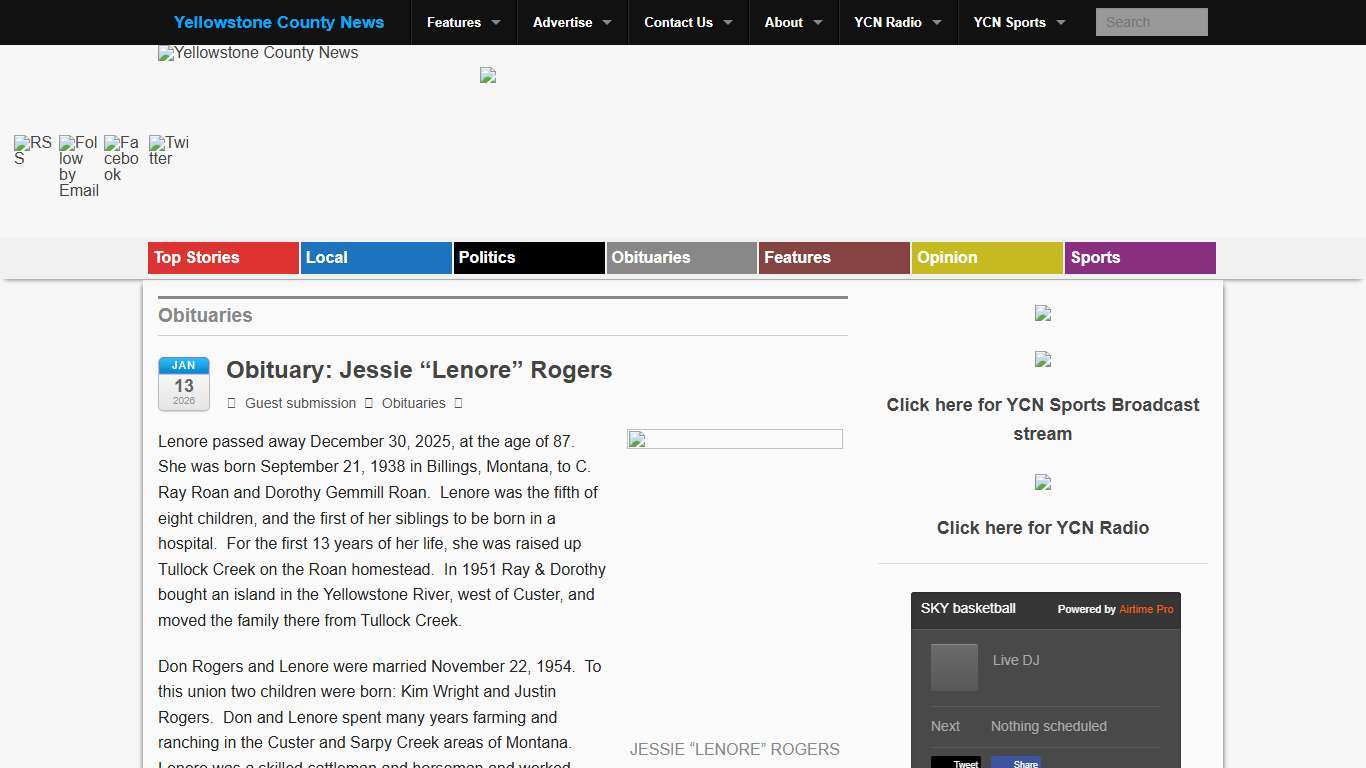The height and width of the screenshot is (768, 1366).
Task: Click the Yellowstone County News logo image
Action: (258, 53)
